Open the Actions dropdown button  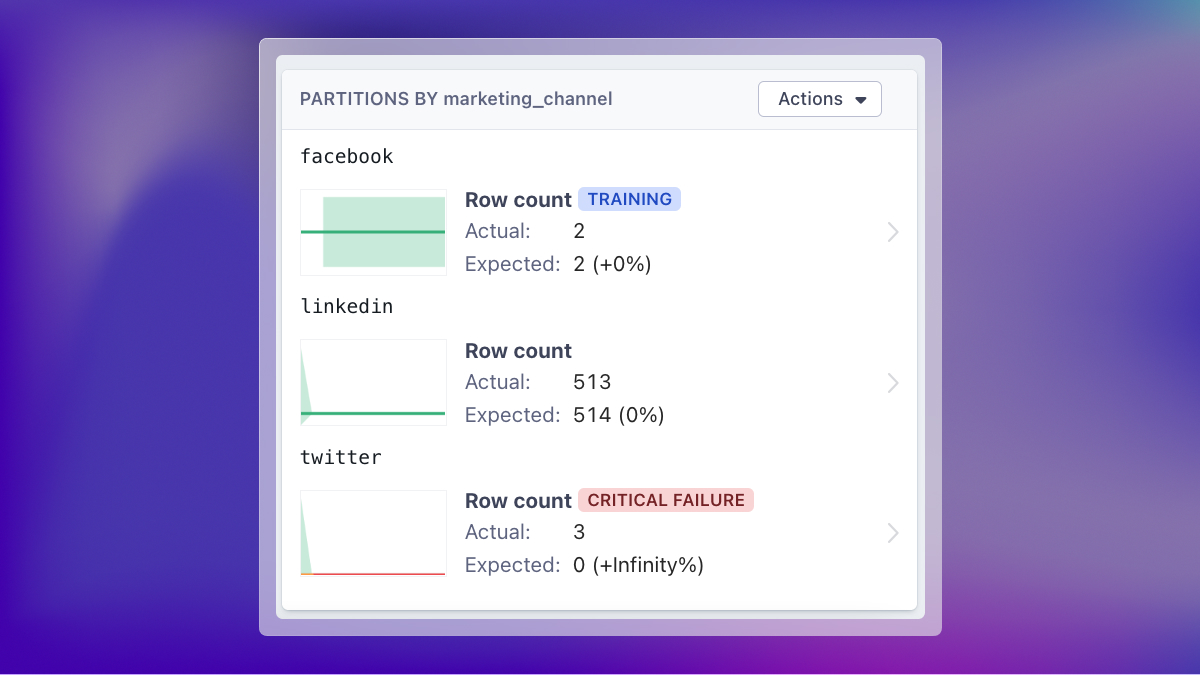click(819, 99)
